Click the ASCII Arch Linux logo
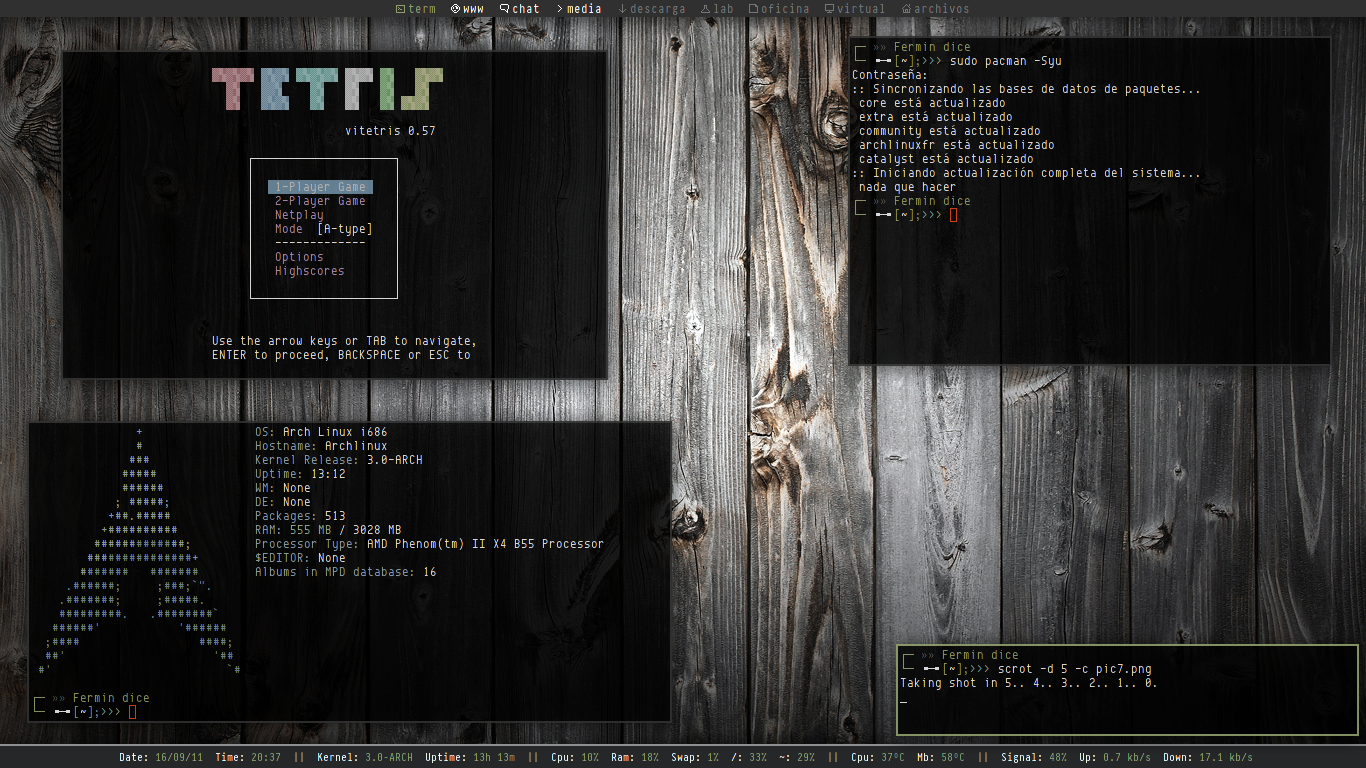The image size is (1366, 768). pos(139,551)
